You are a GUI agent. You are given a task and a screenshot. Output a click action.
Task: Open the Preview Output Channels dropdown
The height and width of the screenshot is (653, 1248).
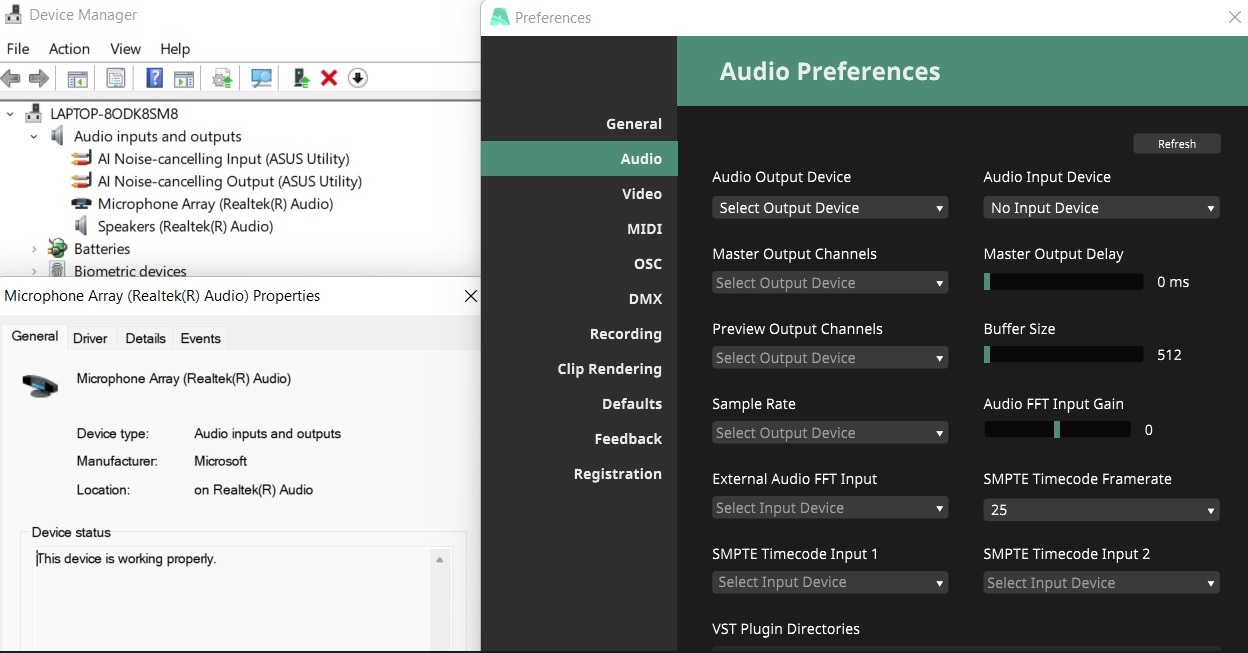click(x=830, y=358)
